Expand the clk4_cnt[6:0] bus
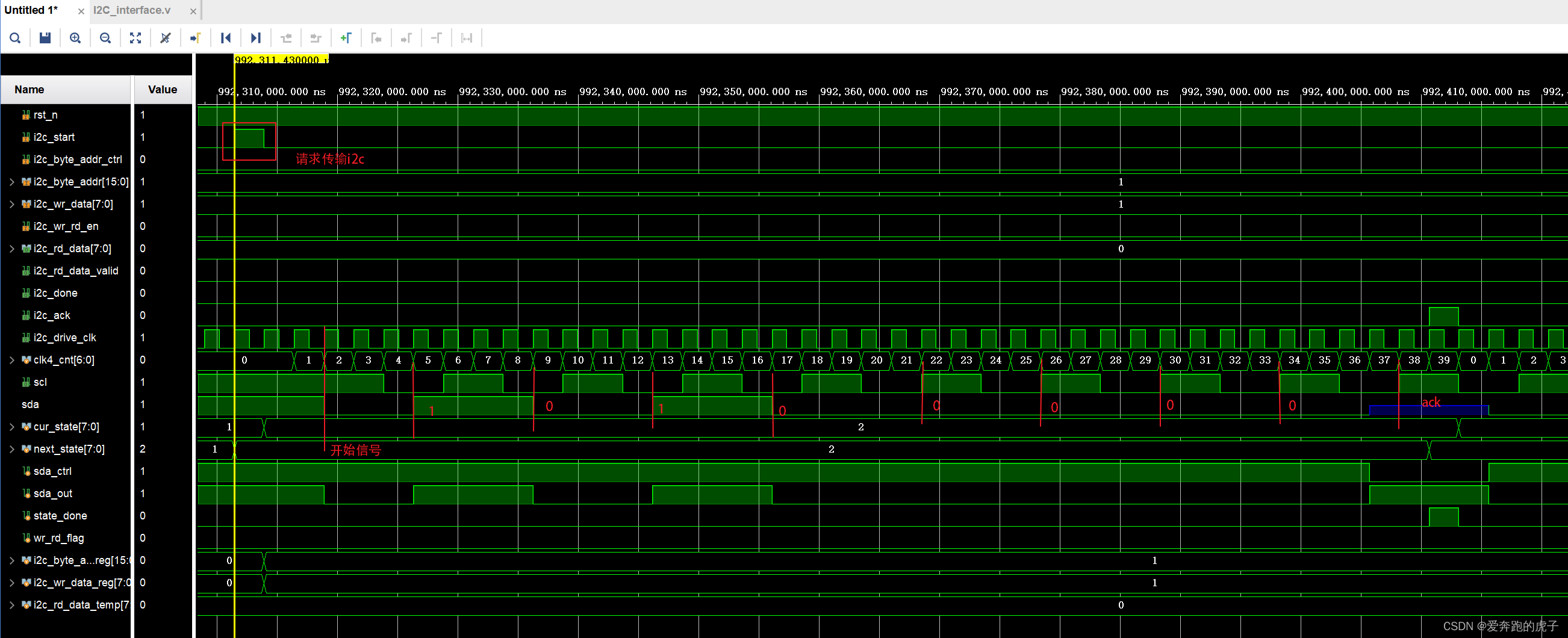The height and width of the screenshot is (638, 1568). [11, 360]
